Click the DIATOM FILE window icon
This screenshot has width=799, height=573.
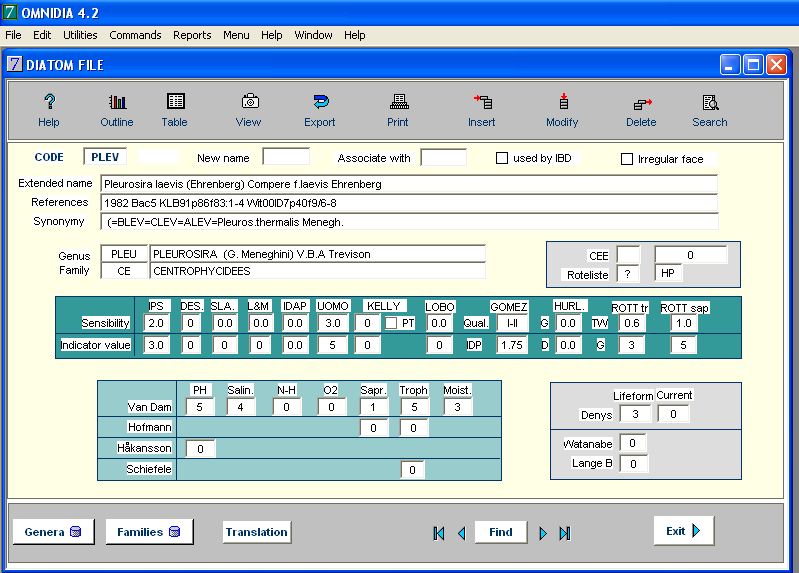click(x=15, y=64)
